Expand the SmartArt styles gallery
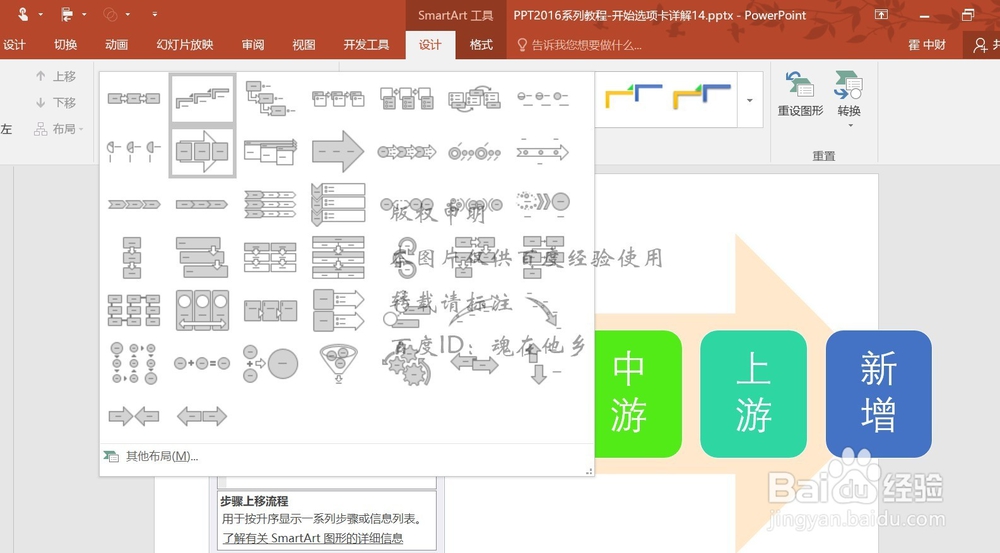Viewport: 1000px width, 553px height. pos(749,100)
